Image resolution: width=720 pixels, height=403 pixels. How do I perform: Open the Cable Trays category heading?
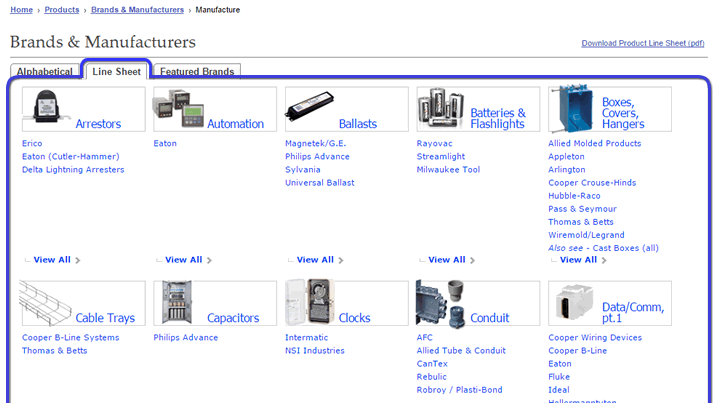coord(105,318)
